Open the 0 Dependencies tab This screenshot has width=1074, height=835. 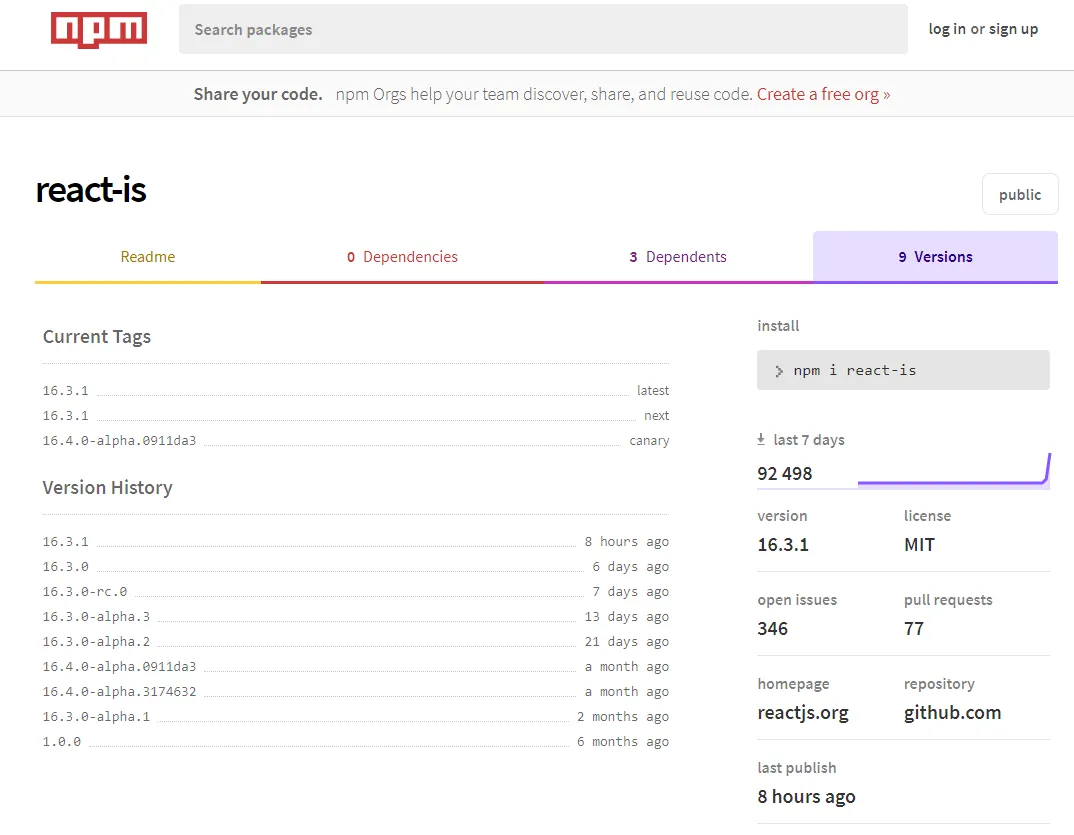(x=402, y=257)
